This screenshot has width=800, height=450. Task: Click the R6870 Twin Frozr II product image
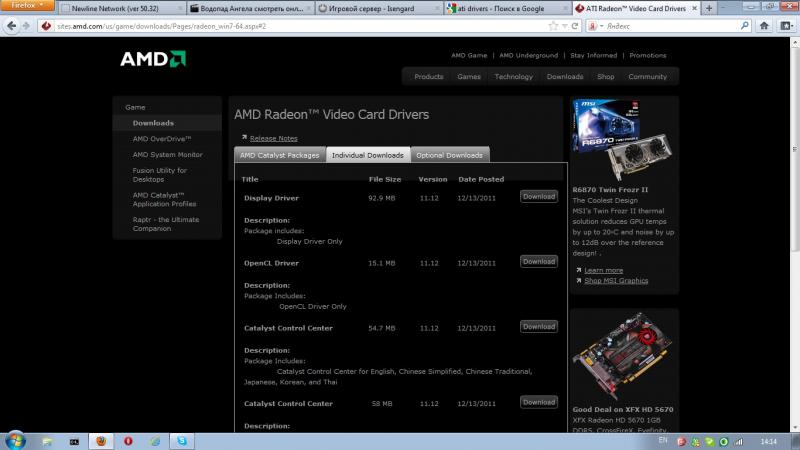coord(622,140)
